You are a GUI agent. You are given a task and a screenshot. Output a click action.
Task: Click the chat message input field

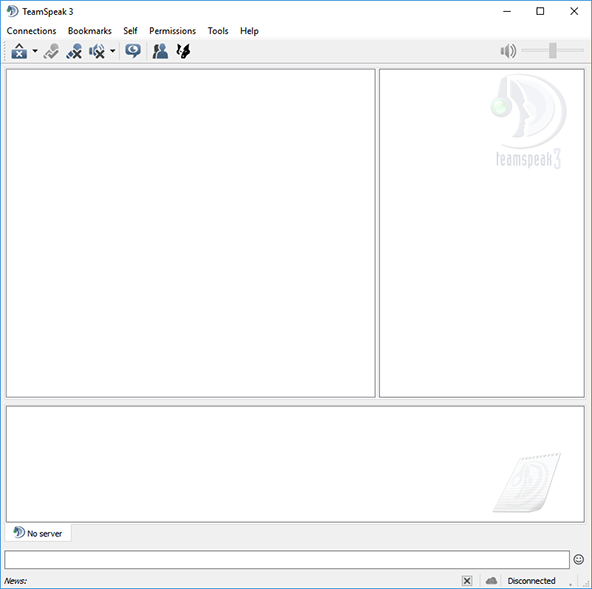pyautogui.click(x=287, y=560)
